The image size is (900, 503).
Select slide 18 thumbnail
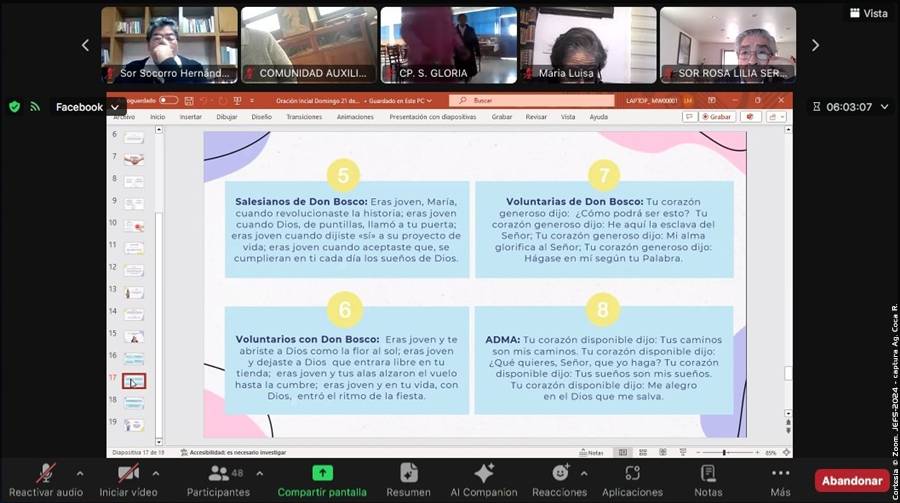coord(134,403)
